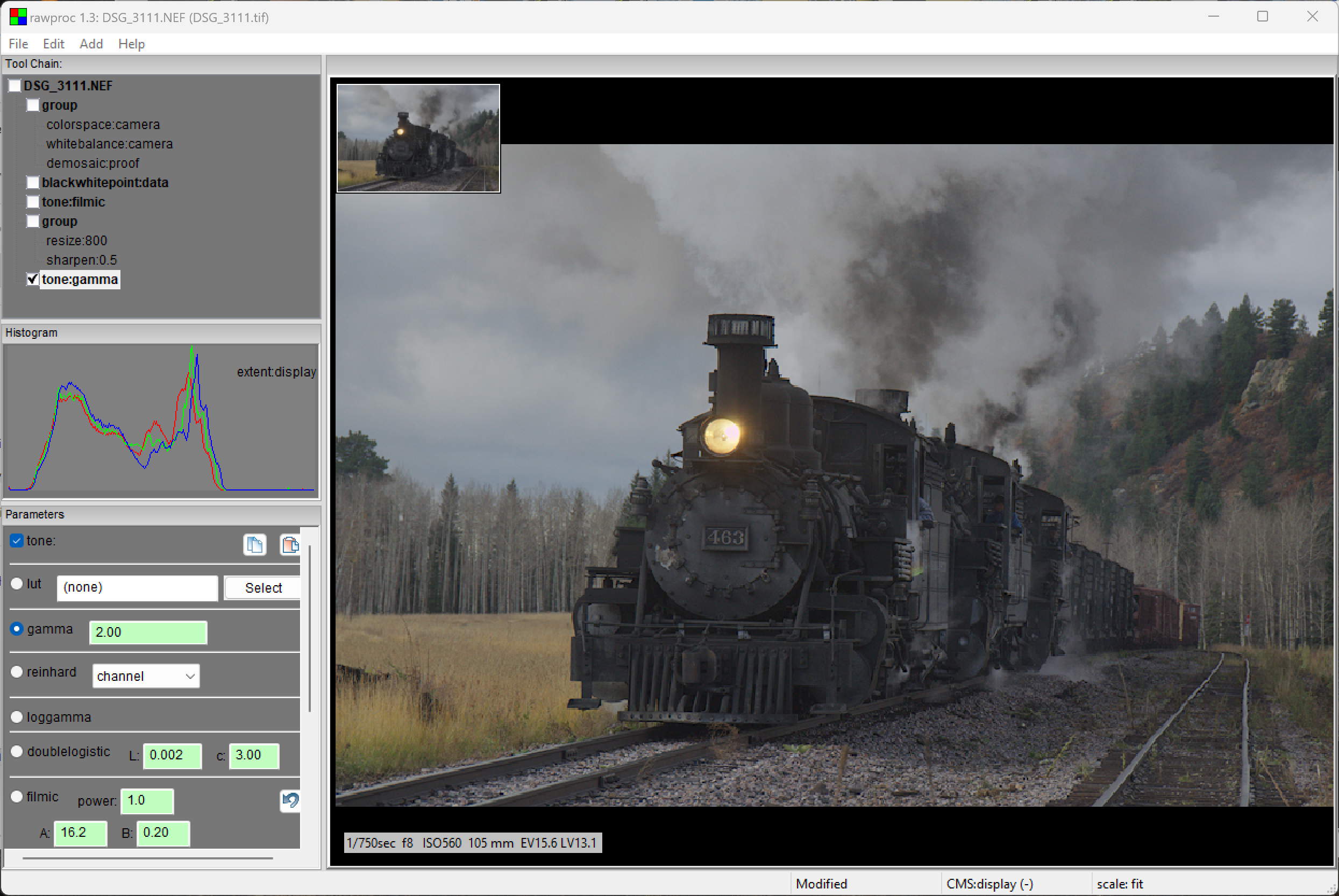Open the Add menu
This screenshot has height=896, width=1339.
coord(91,44)
